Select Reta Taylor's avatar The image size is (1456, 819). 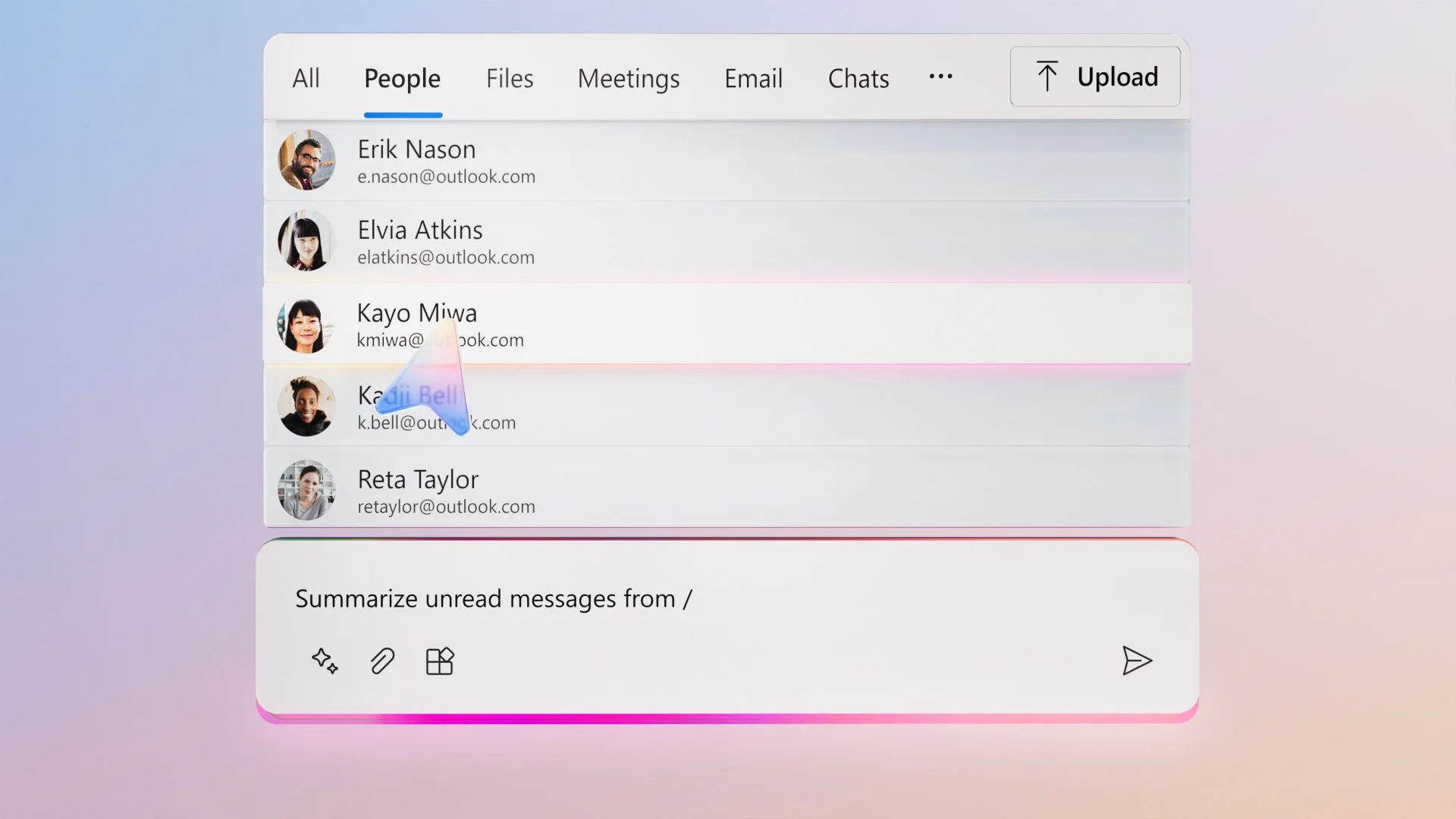coord(306,490)
